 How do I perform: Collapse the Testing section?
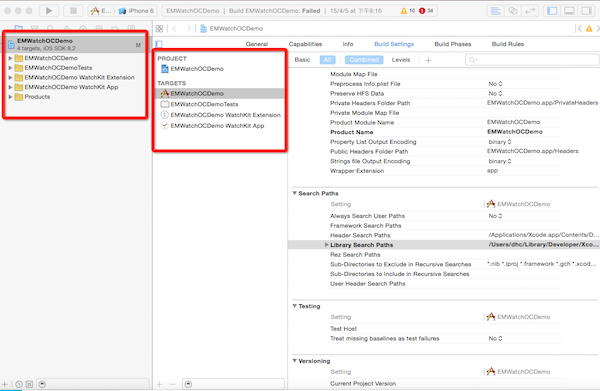pos(295,306)
